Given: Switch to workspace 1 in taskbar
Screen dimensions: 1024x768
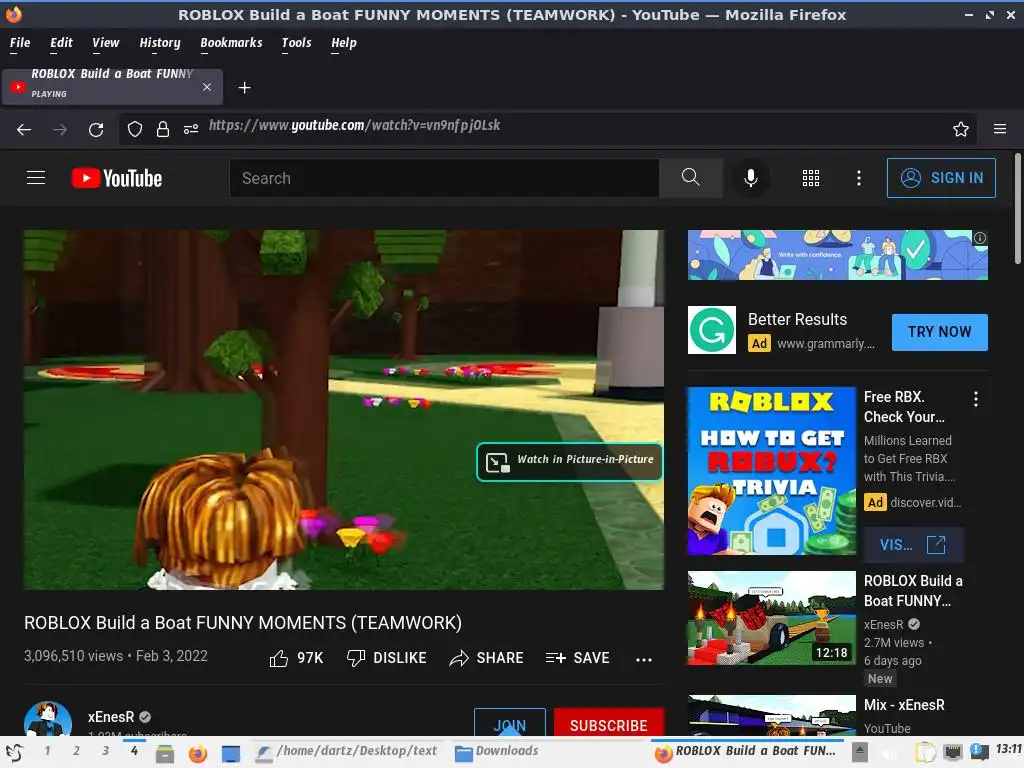Looking at the screenshot, I should pyautogui.click(x=47, y=751).
